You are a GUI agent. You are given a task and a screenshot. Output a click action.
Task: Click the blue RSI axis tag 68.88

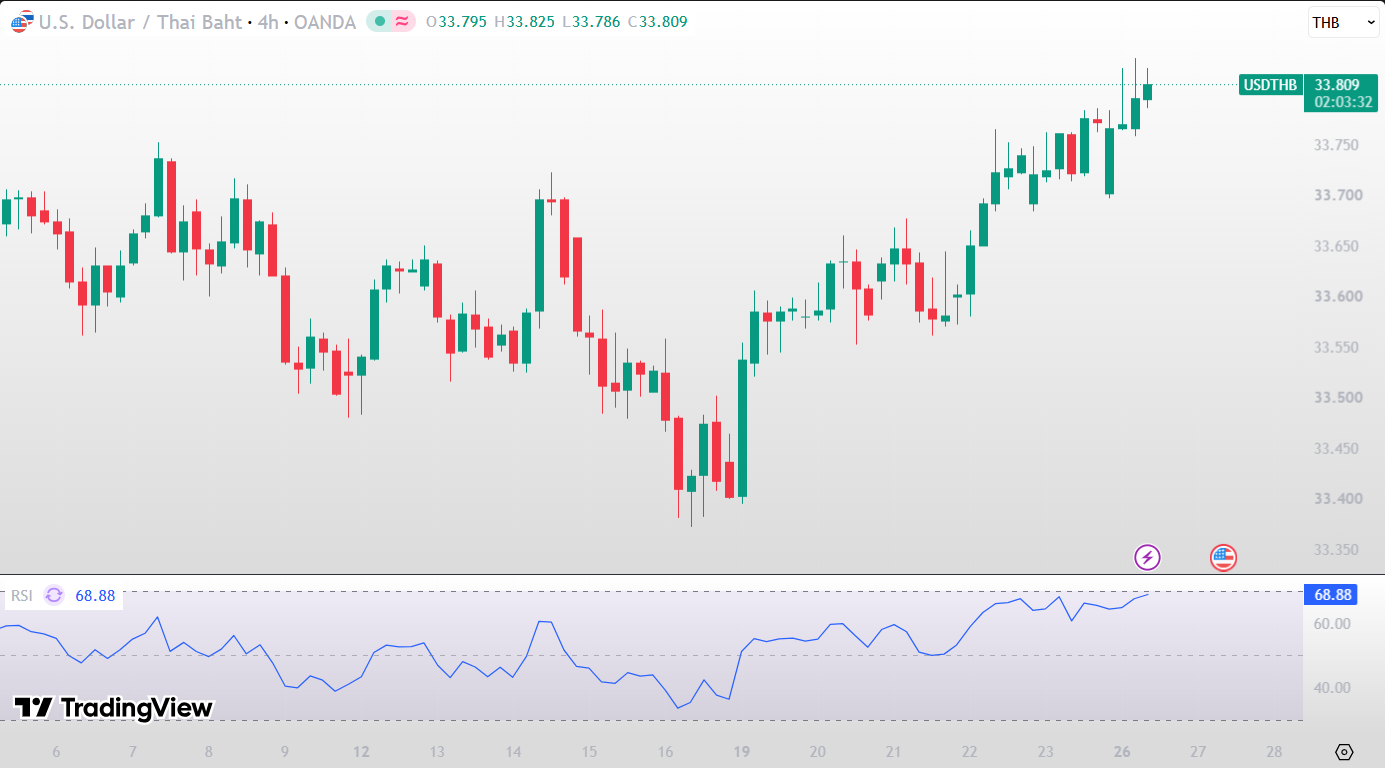point(1333,595)
